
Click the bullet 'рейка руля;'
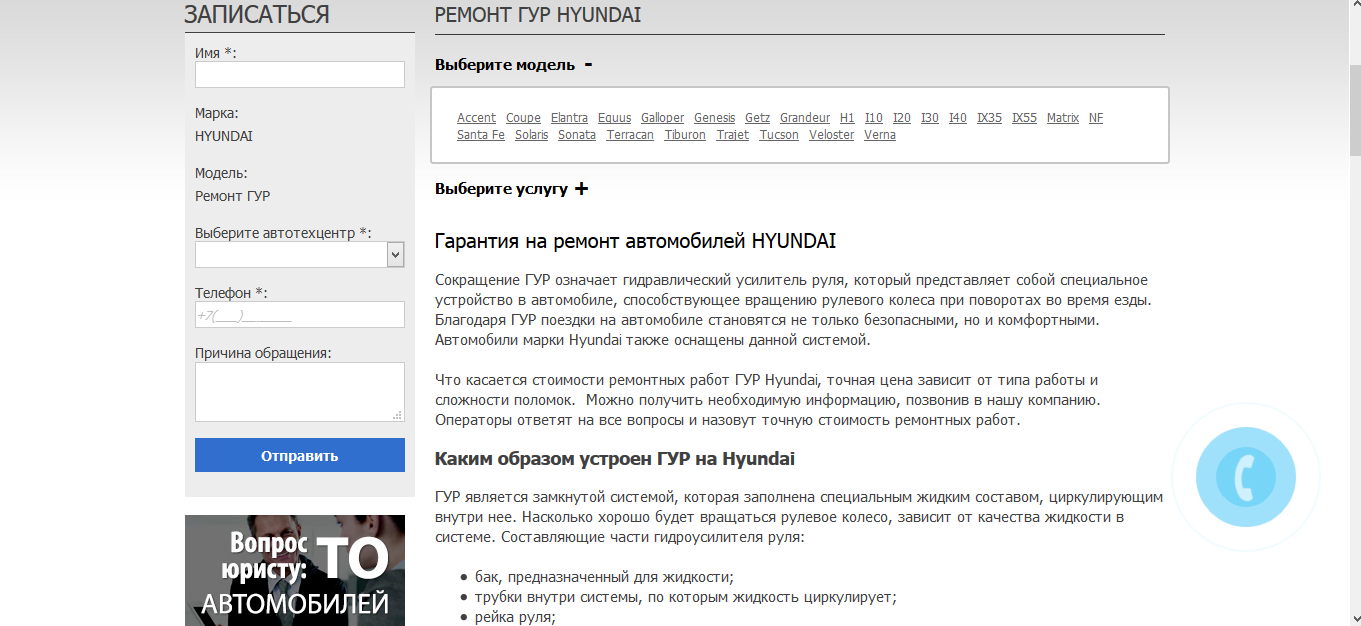click(515, 618)
